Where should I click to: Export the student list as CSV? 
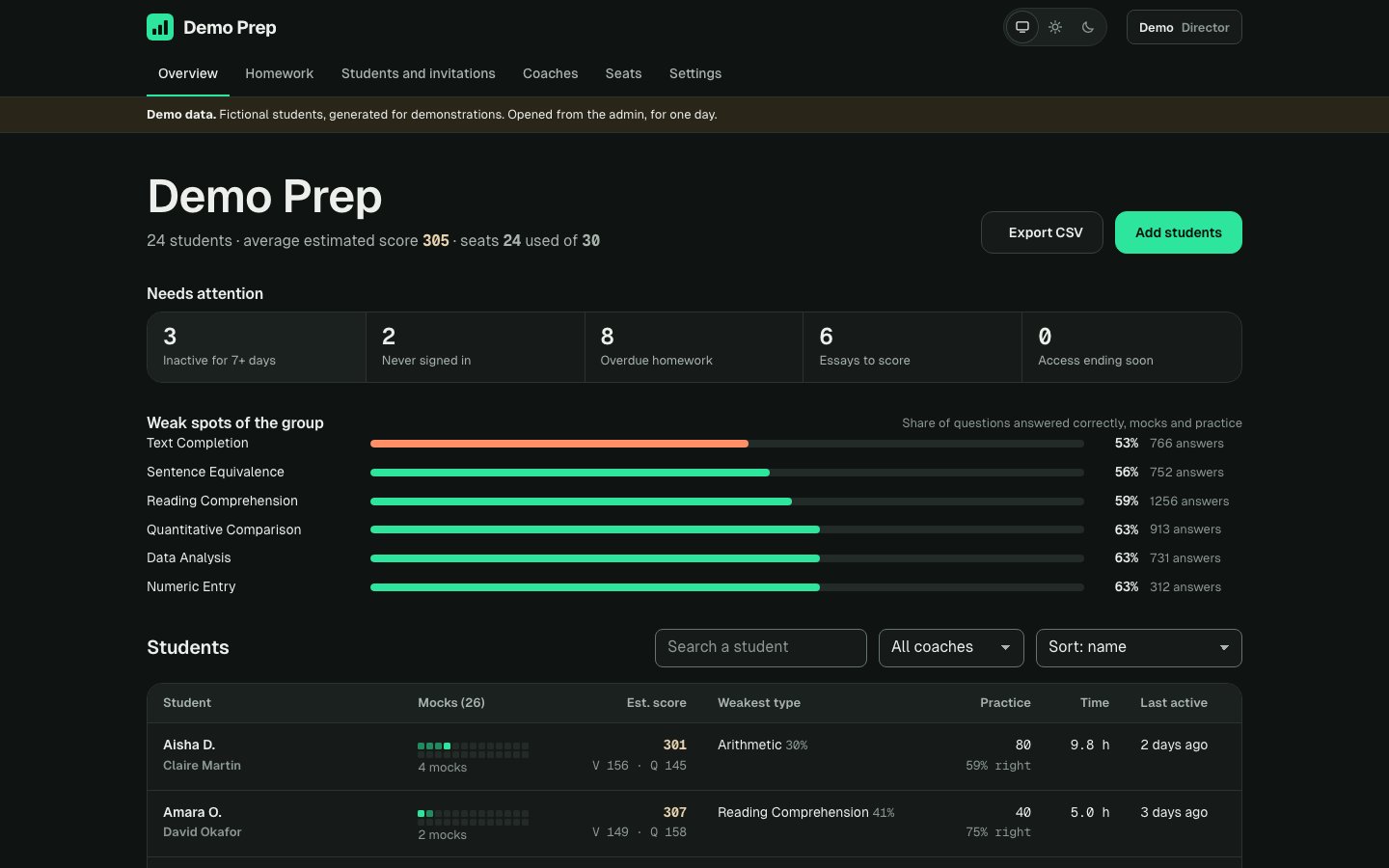[x=1042, y=232]
